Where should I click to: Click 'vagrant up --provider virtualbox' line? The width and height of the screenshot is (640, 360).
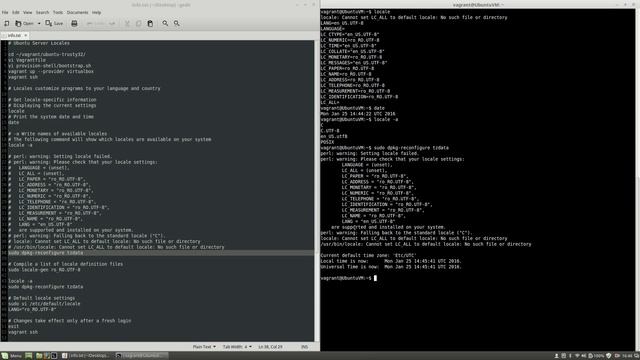coord(51,71)
